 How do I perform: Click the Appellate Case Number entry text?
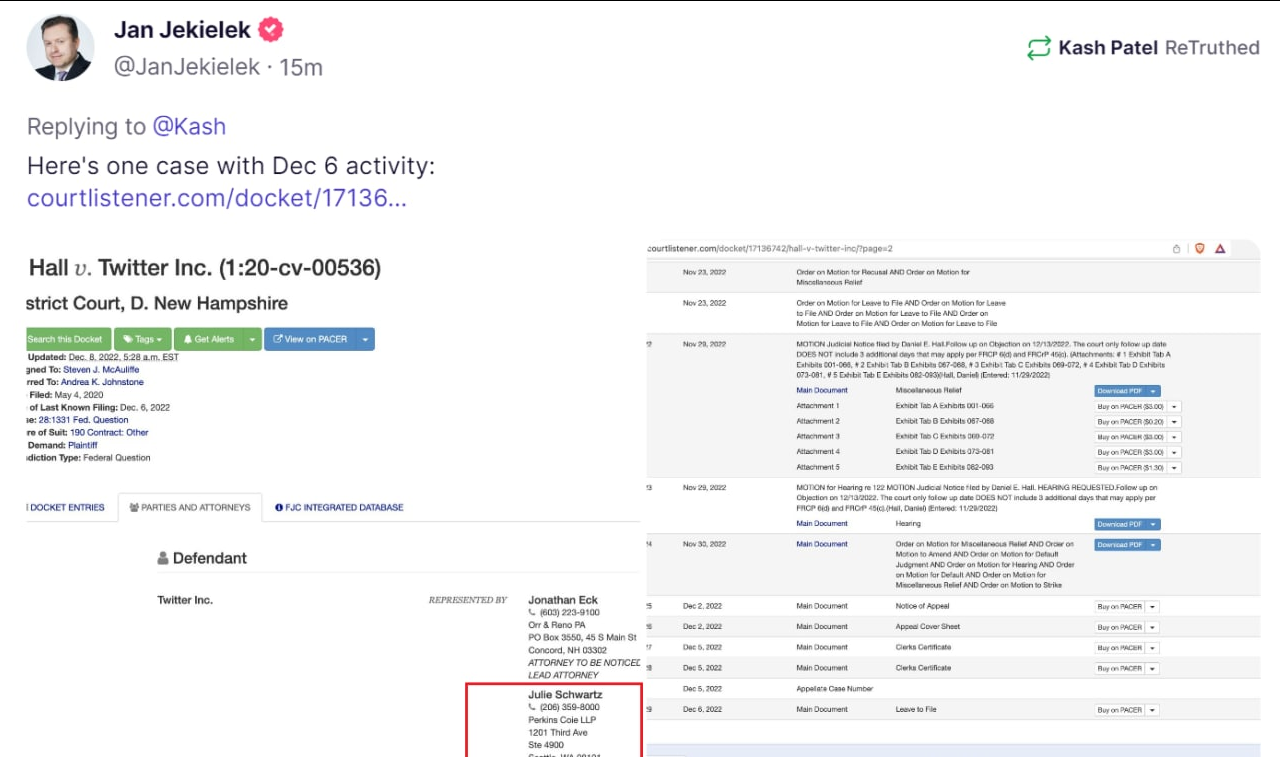tap(833, 688)
